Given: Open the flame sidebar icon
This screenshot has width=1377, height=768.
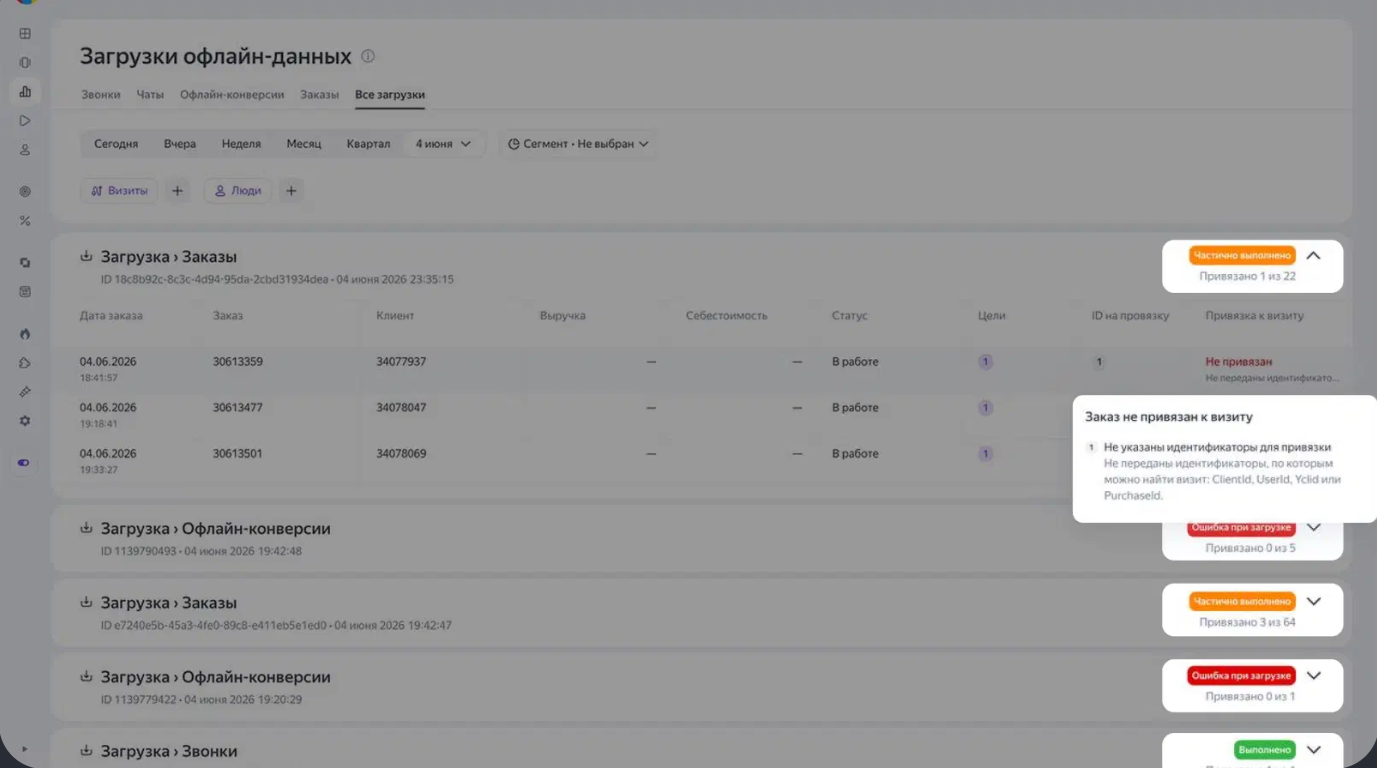Looking at the screenshot, I should point(25,334).
